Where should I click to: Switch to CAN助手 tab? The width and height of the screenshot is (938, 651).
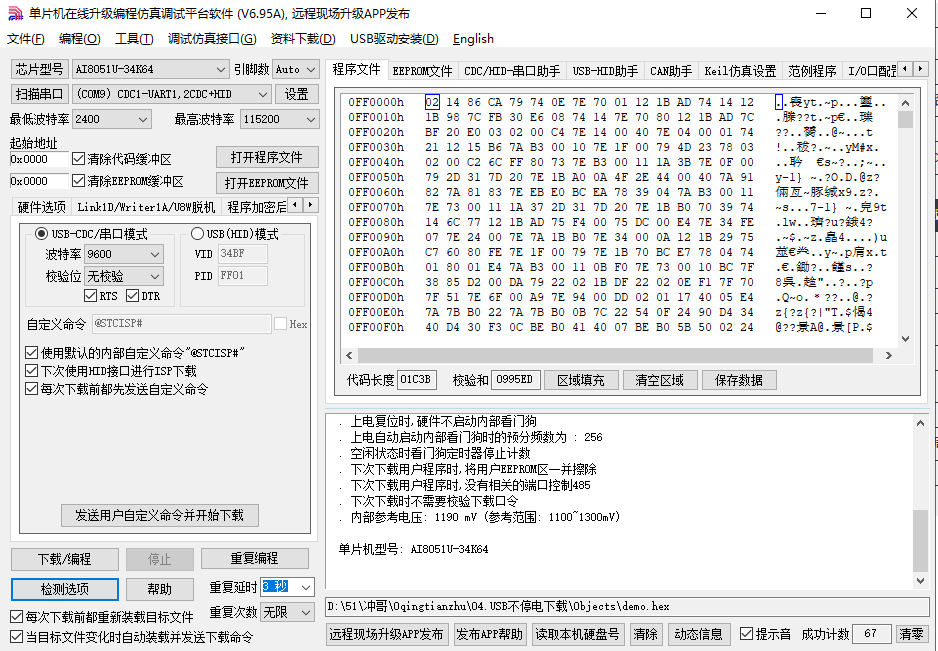pos(671,71)
